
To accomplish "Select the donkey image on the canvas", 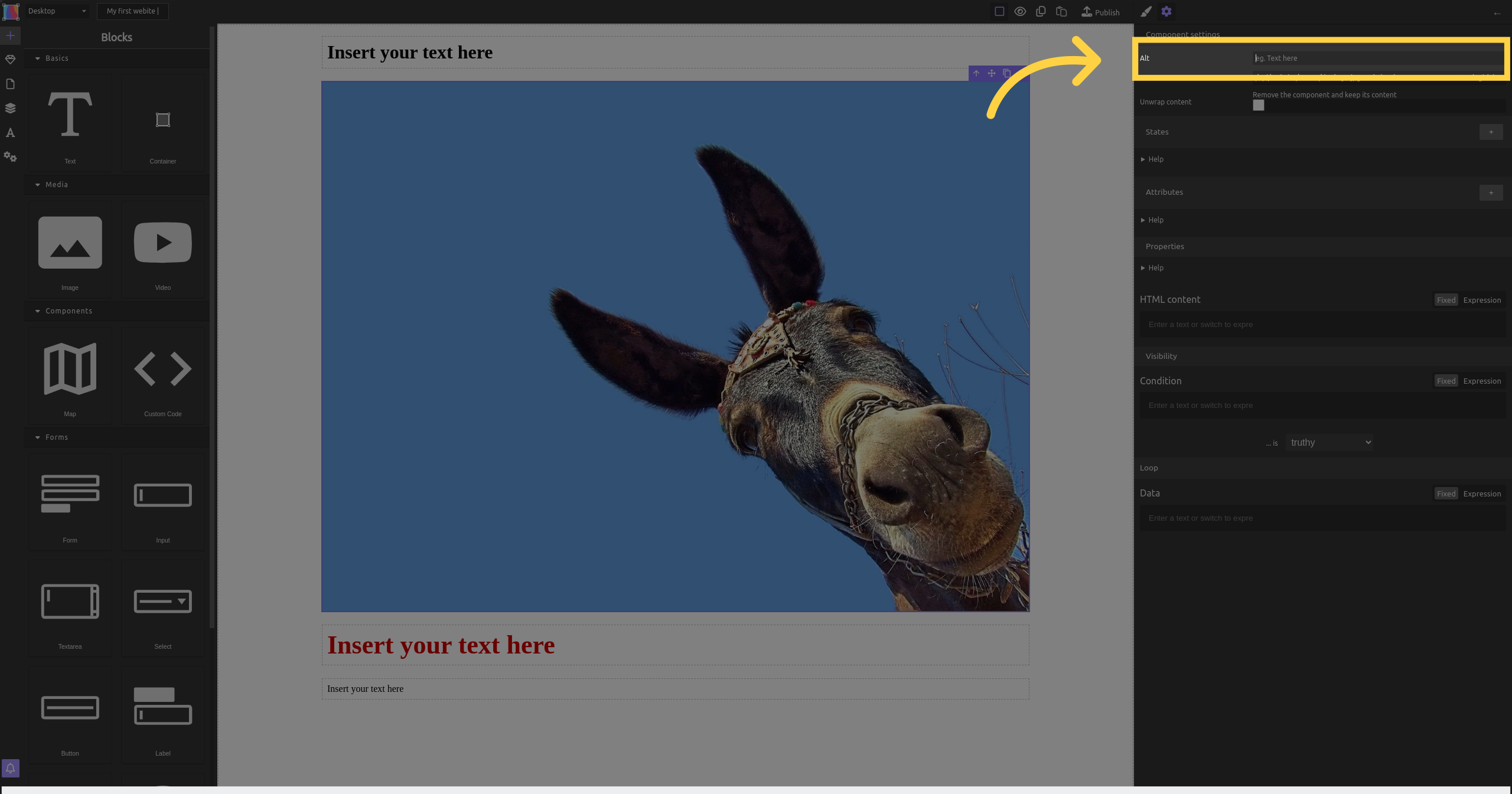I will [675, 347].
